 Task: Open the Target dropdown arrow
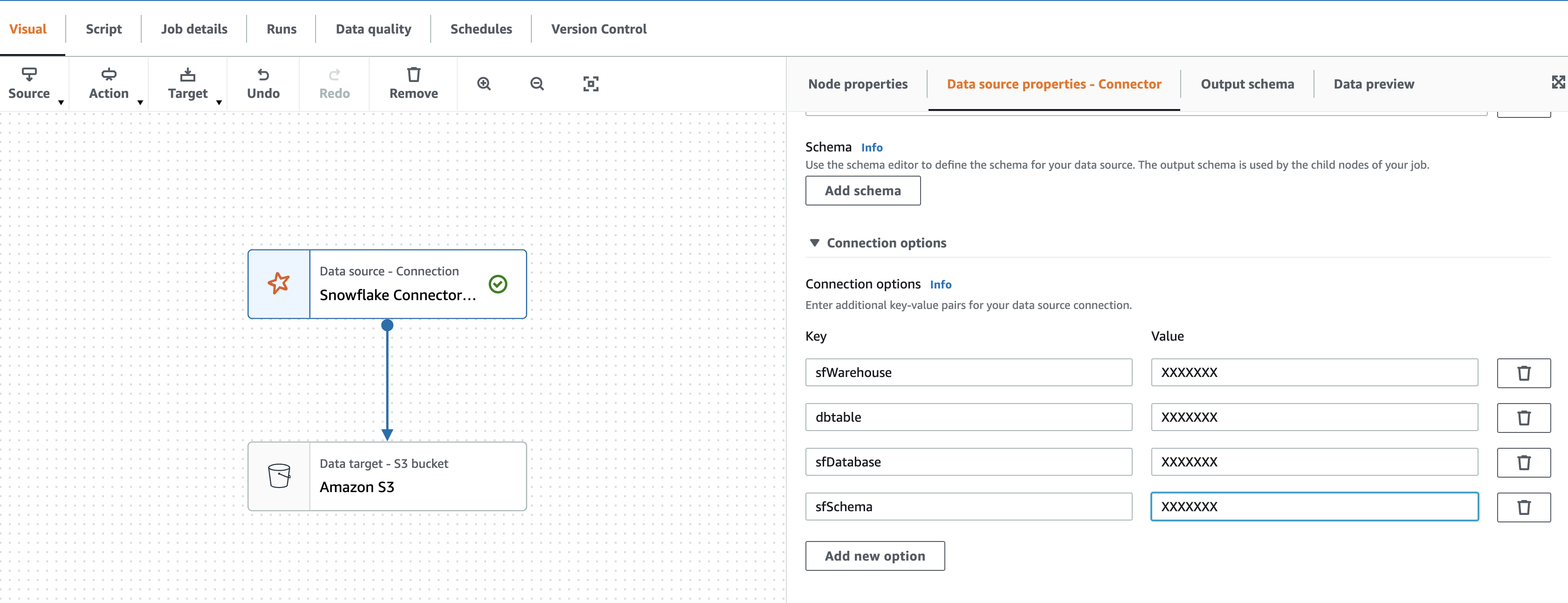220,103
